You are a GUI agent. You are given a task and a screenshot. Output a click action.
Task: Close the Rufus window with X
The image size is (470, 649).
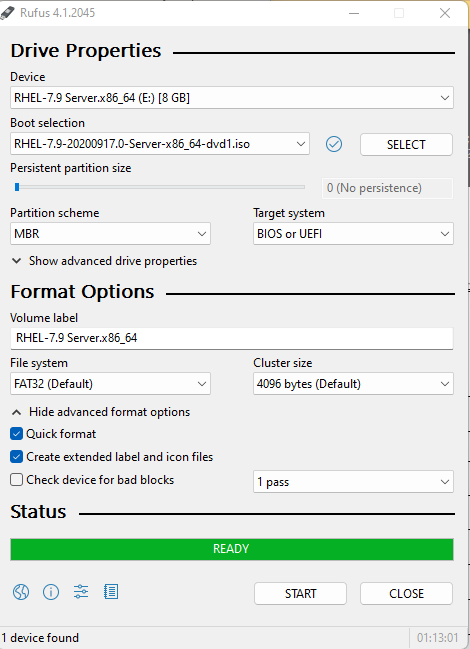tap(445, 13)
